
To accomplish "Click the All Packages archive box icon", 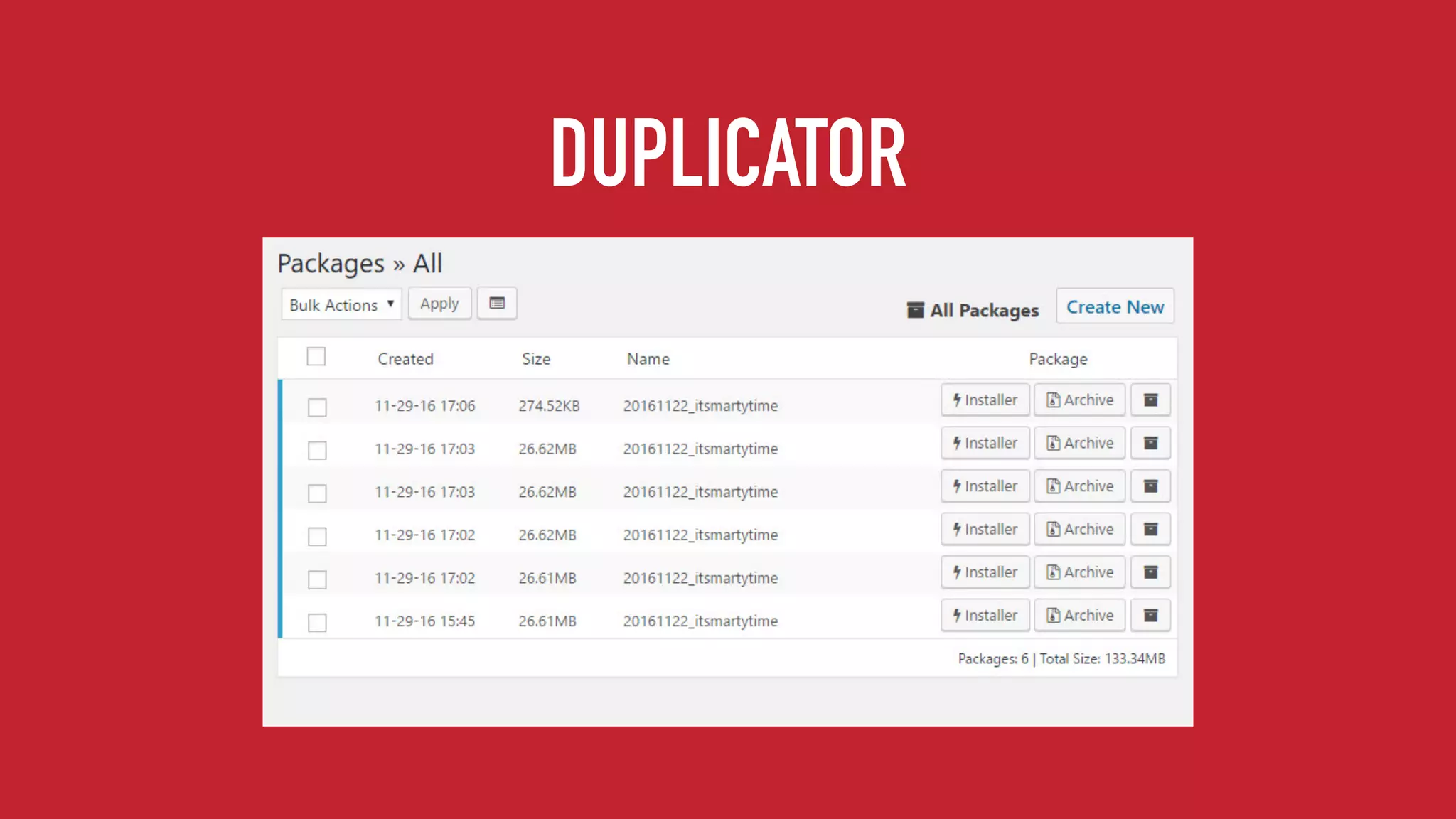I will (916, 310).
